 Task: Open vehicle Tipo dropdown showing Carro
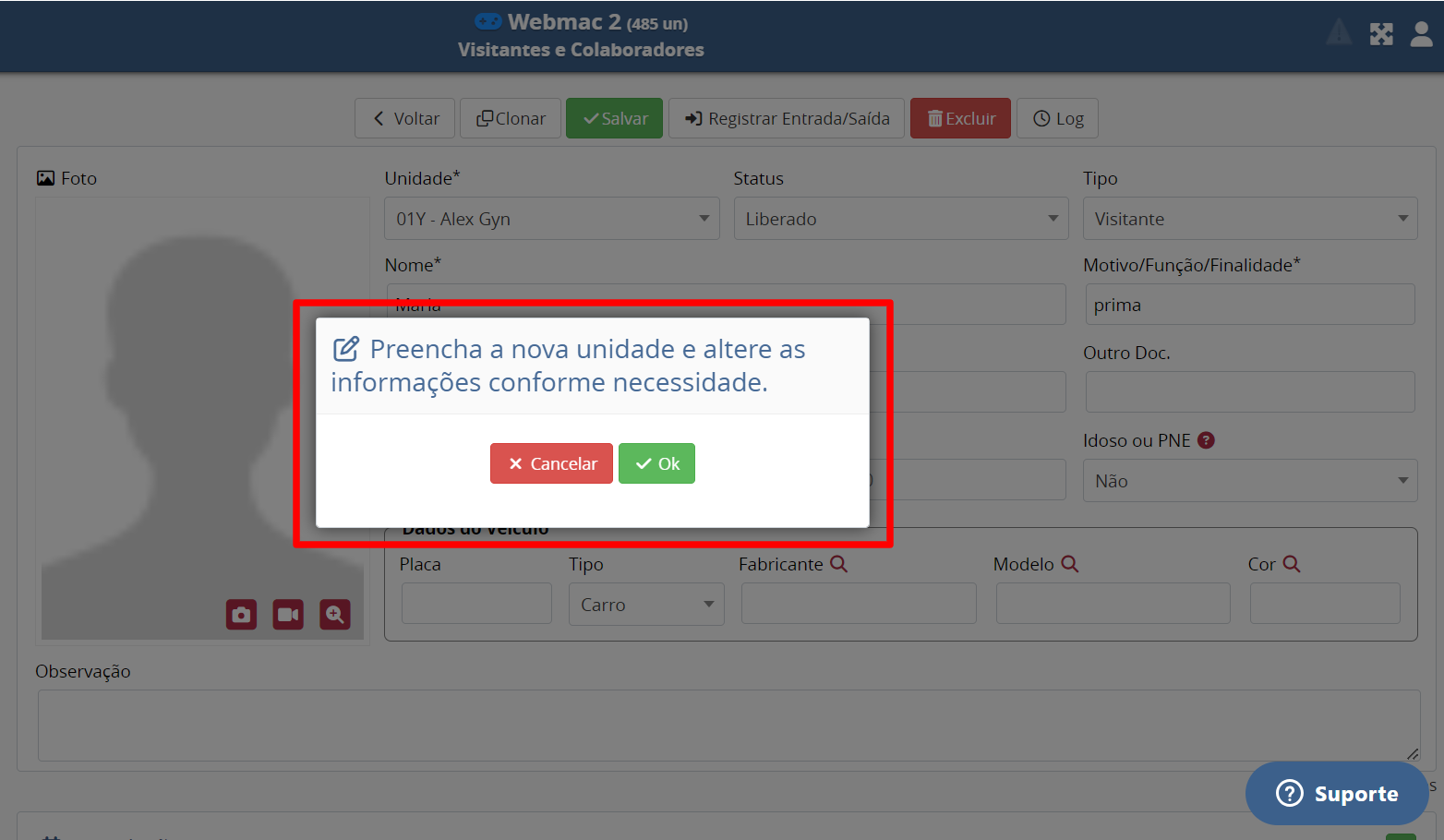tap(646, 605)
